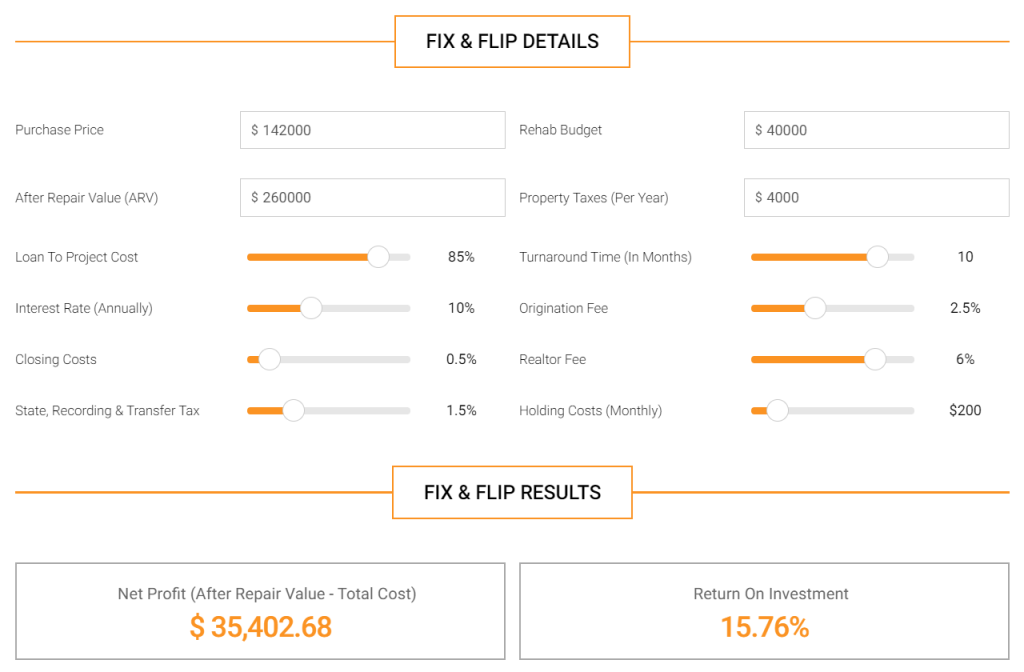This screenshot has height=672, width=1024.
Task: Click the Holding Costs monthly slider thumb
Action: (776, 410)
